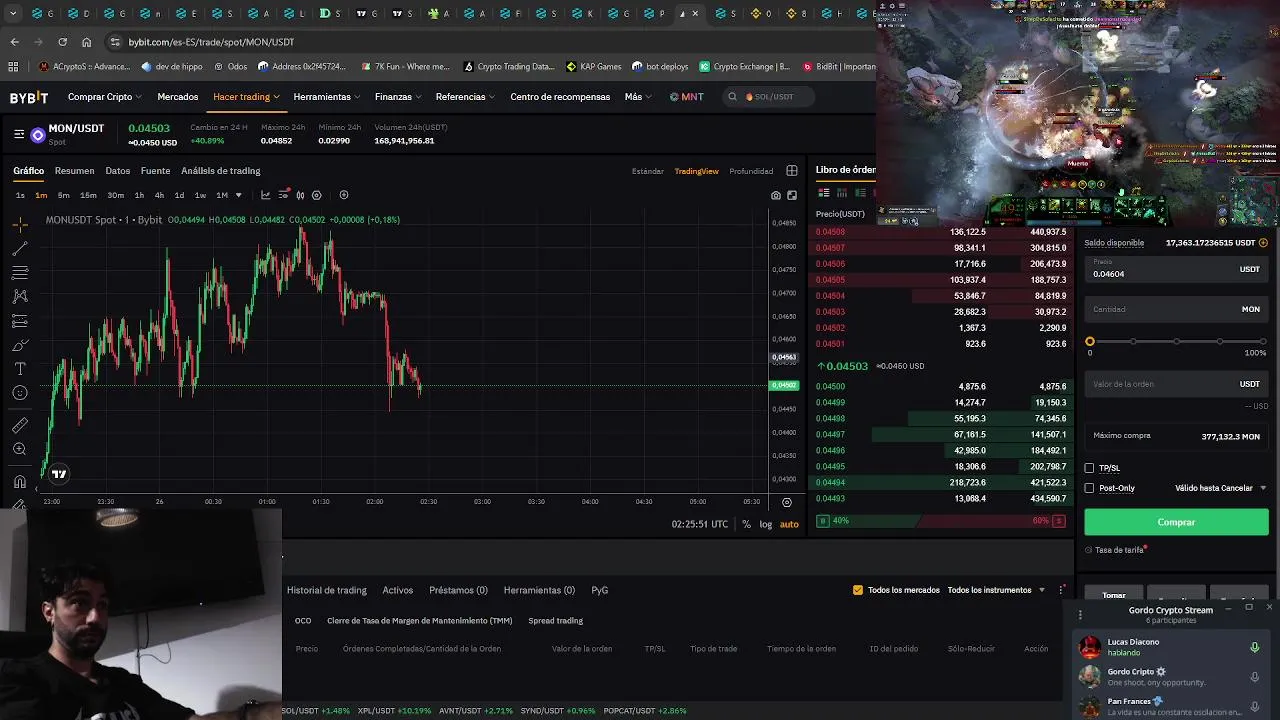Click the order amount percentage slider handle
The image size is (1280, 720).
click(1090, 342)
